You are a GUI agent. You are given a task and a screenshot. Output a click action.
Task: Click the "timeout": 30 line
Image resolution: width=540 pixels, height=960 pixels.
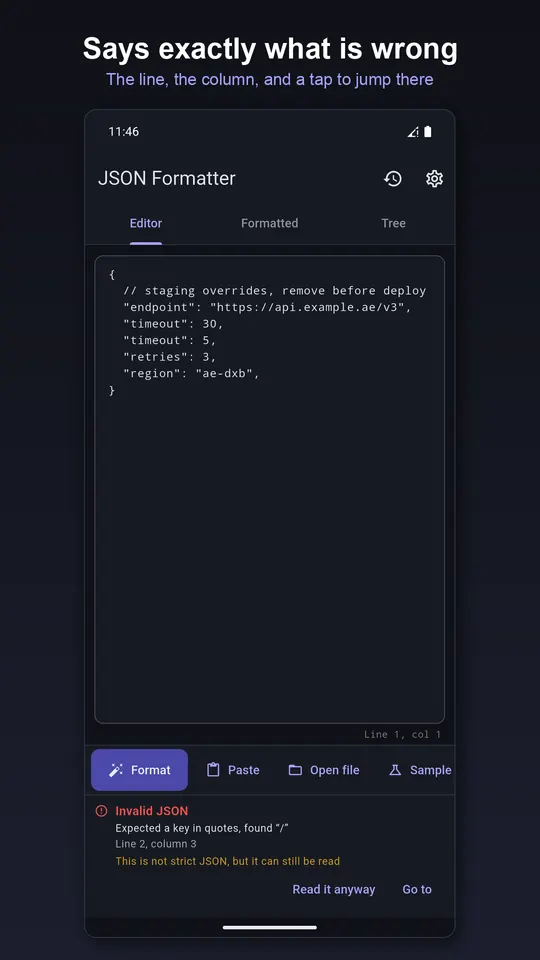tap(173, 324)
